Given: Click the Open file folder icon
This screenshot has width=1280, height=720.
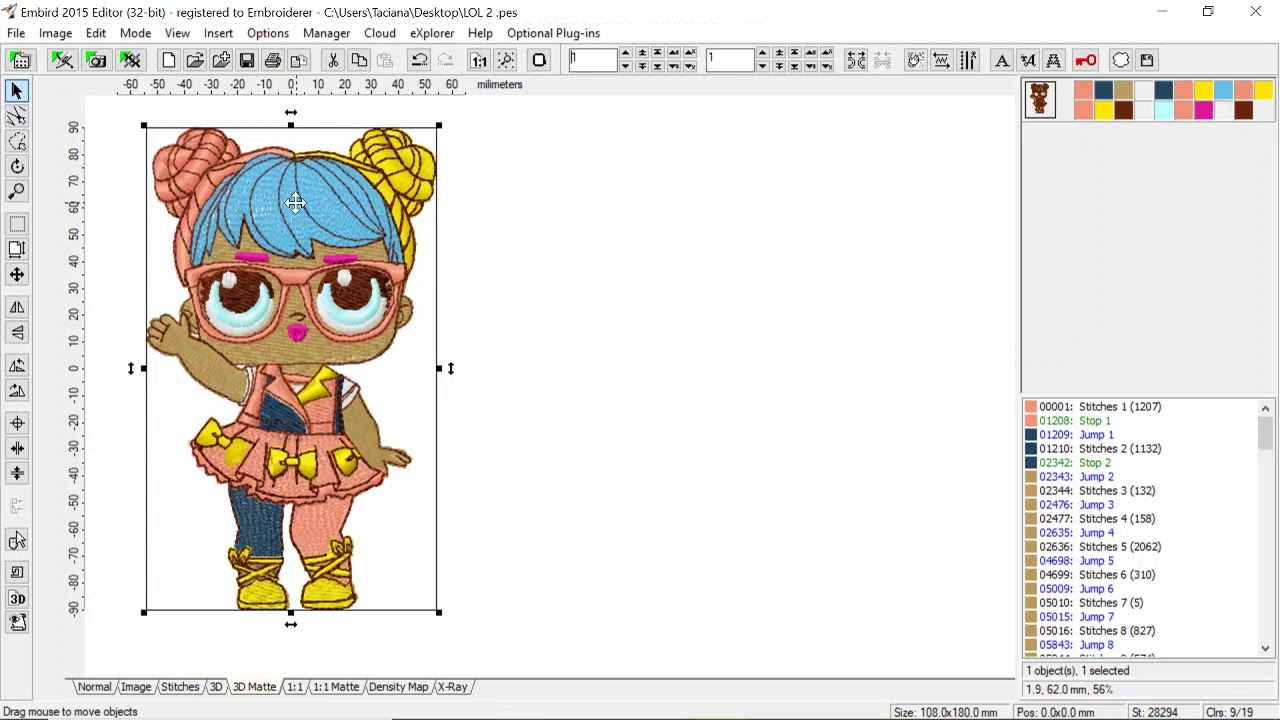Looking at the screenshot, I should click(195, 61).
